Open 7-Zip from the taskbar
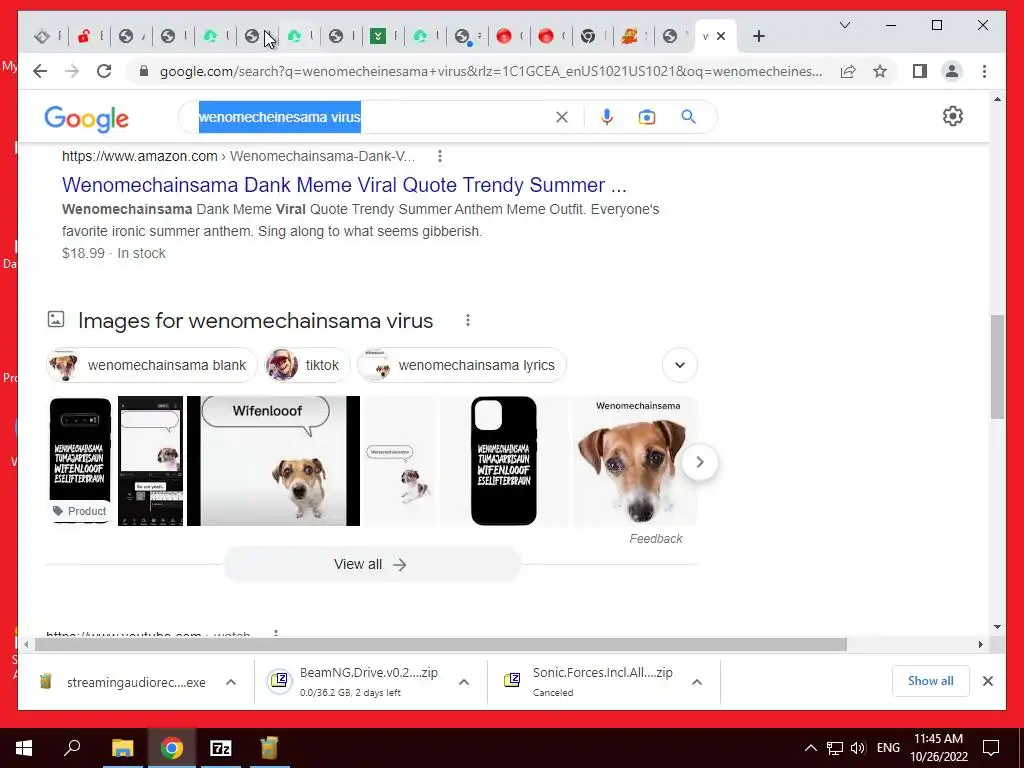1024x768 pixels. click(x=221, y=748)
